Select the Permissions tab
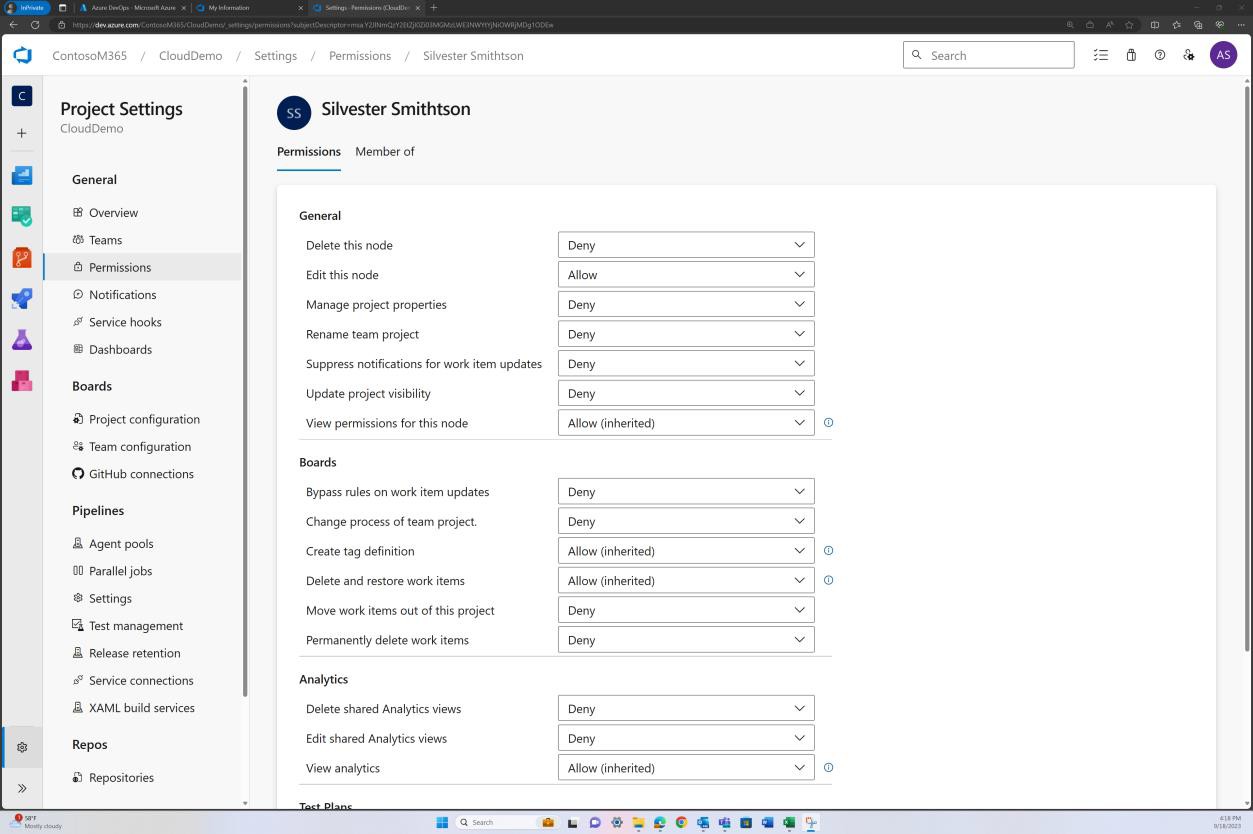Viewport: 1253px width, 834px height. coord(308,152)
